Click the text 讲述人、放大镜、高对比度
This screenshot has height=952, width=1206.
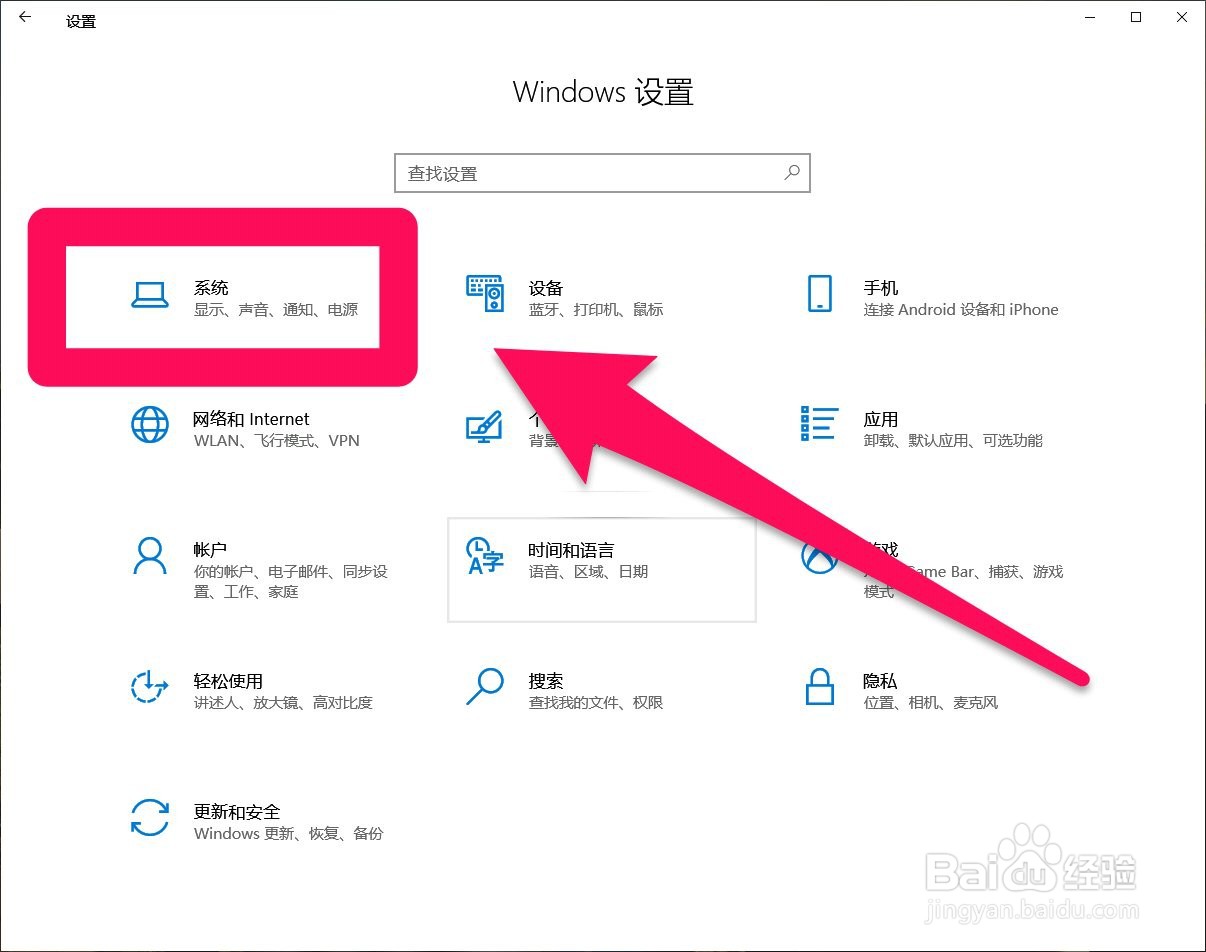point(283,703)
